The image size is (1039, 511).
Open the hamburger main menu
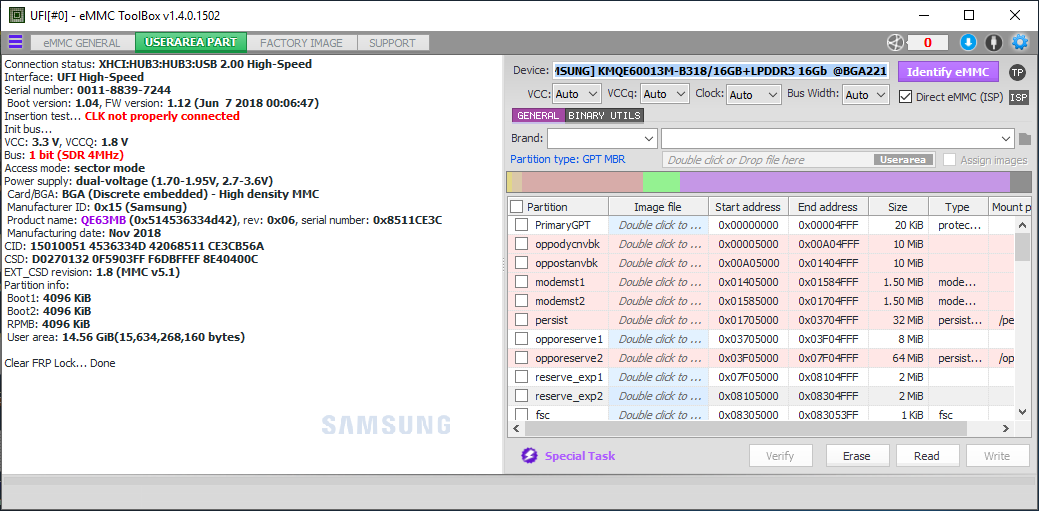[x=15, y=42]
